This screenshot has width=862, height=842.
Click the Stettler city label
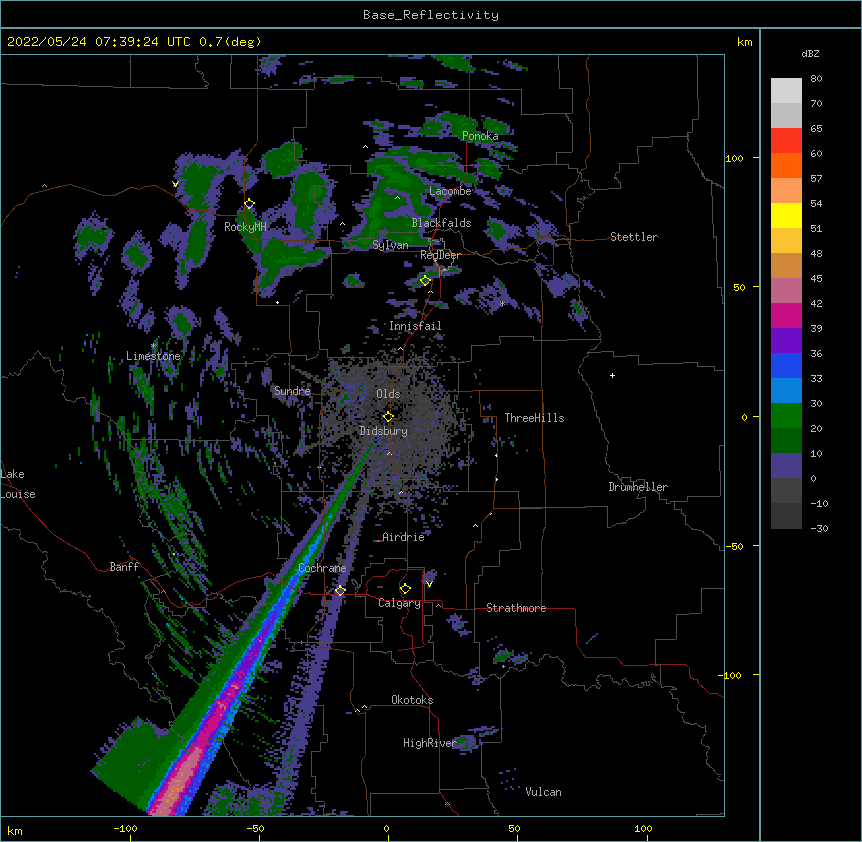(x=634, y=237)
